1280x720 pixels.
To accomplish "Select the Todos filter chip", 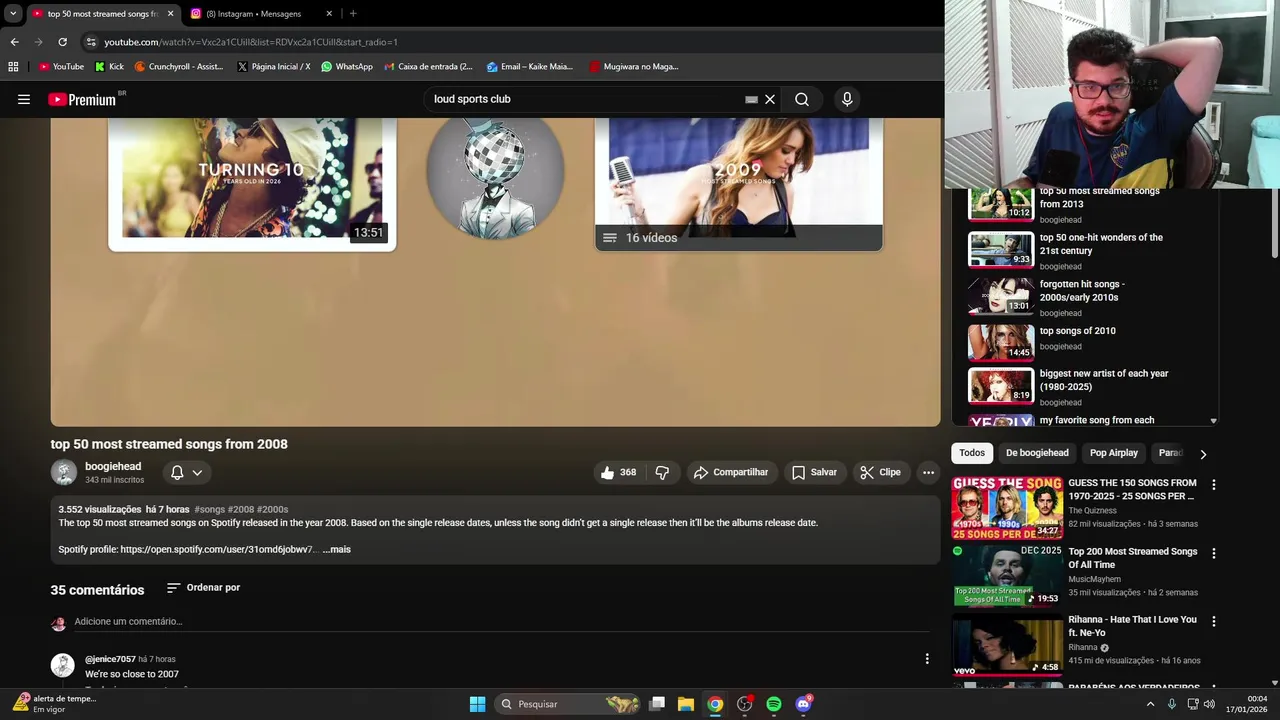I will (x=972, y=453).
